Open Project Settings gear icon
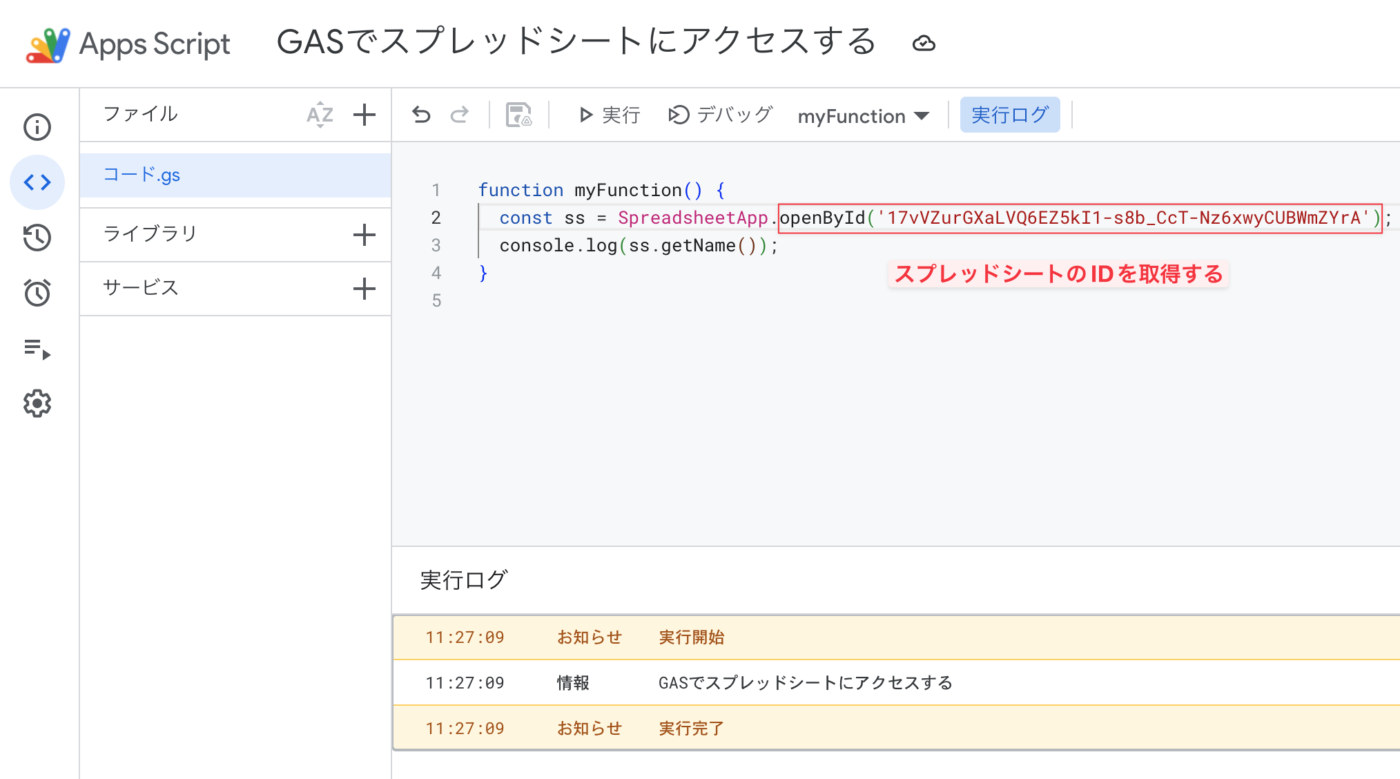The height and width of the screenshot is (779, 1400). 37,404
